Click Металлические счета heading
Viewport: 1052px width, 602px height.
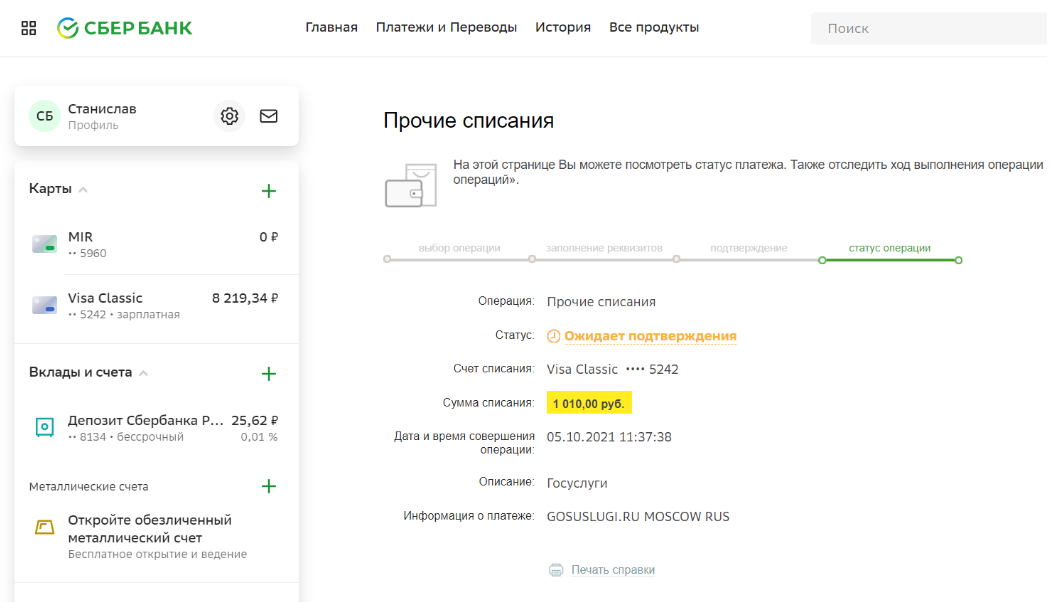[89, 487]
